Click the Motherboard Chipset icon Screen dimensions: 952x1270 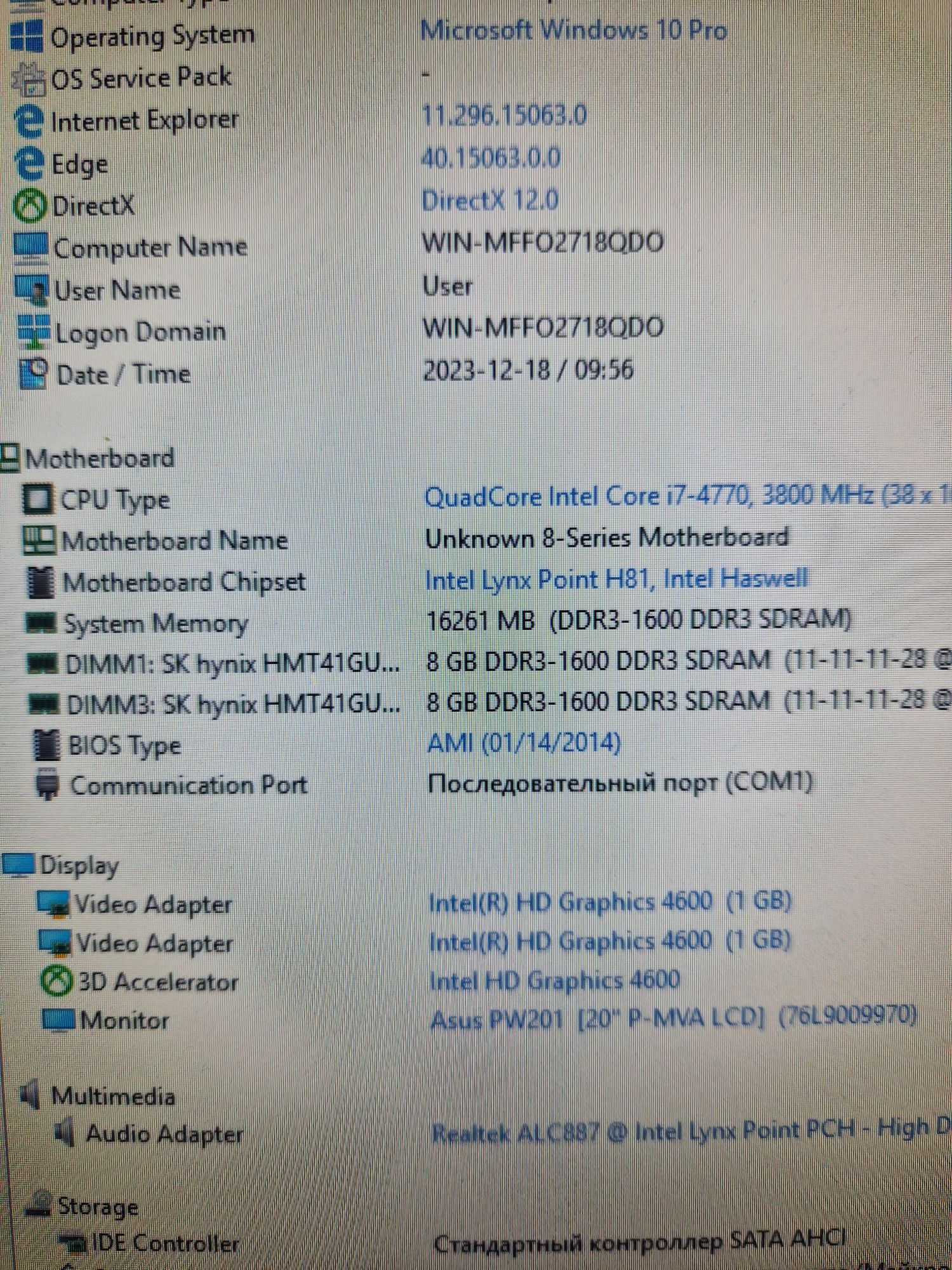pos(41,582)
